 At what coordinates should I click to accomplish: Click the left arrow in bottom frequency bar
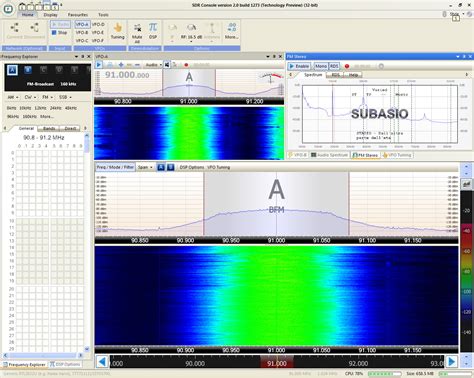102,362
